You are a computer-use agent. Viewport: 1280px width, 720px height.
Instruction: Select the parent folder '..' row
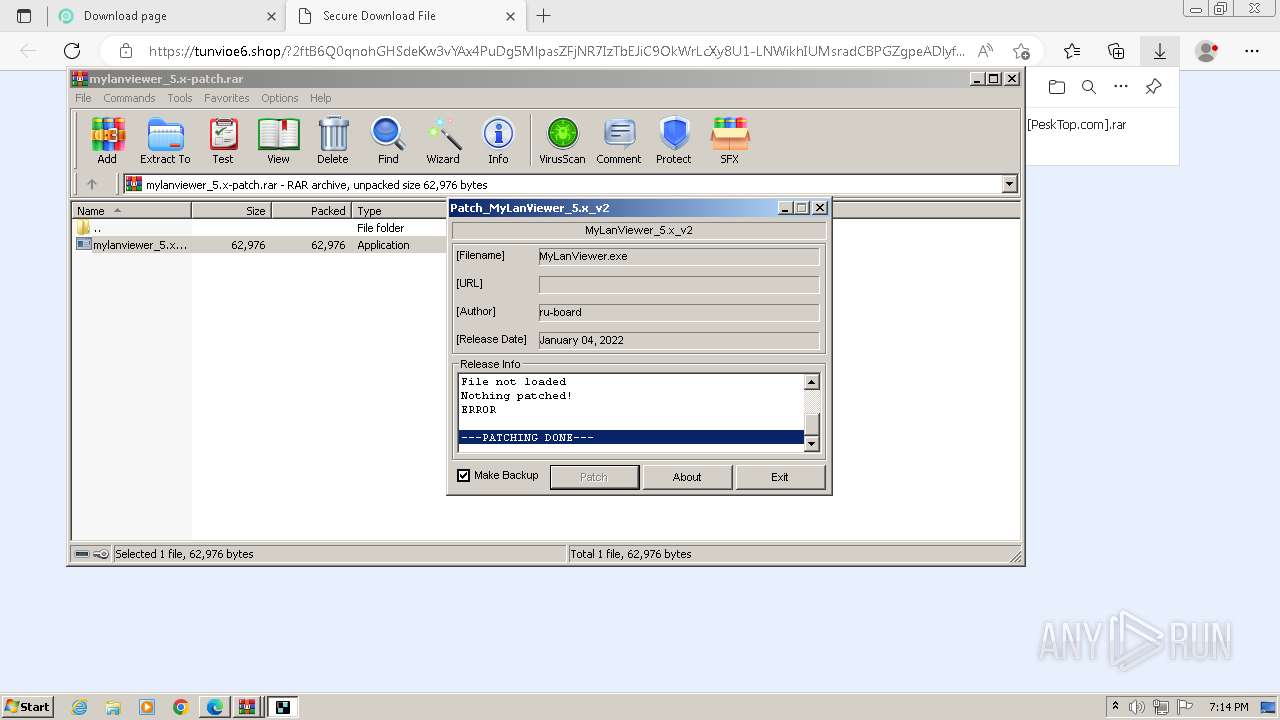coord(260,228)
